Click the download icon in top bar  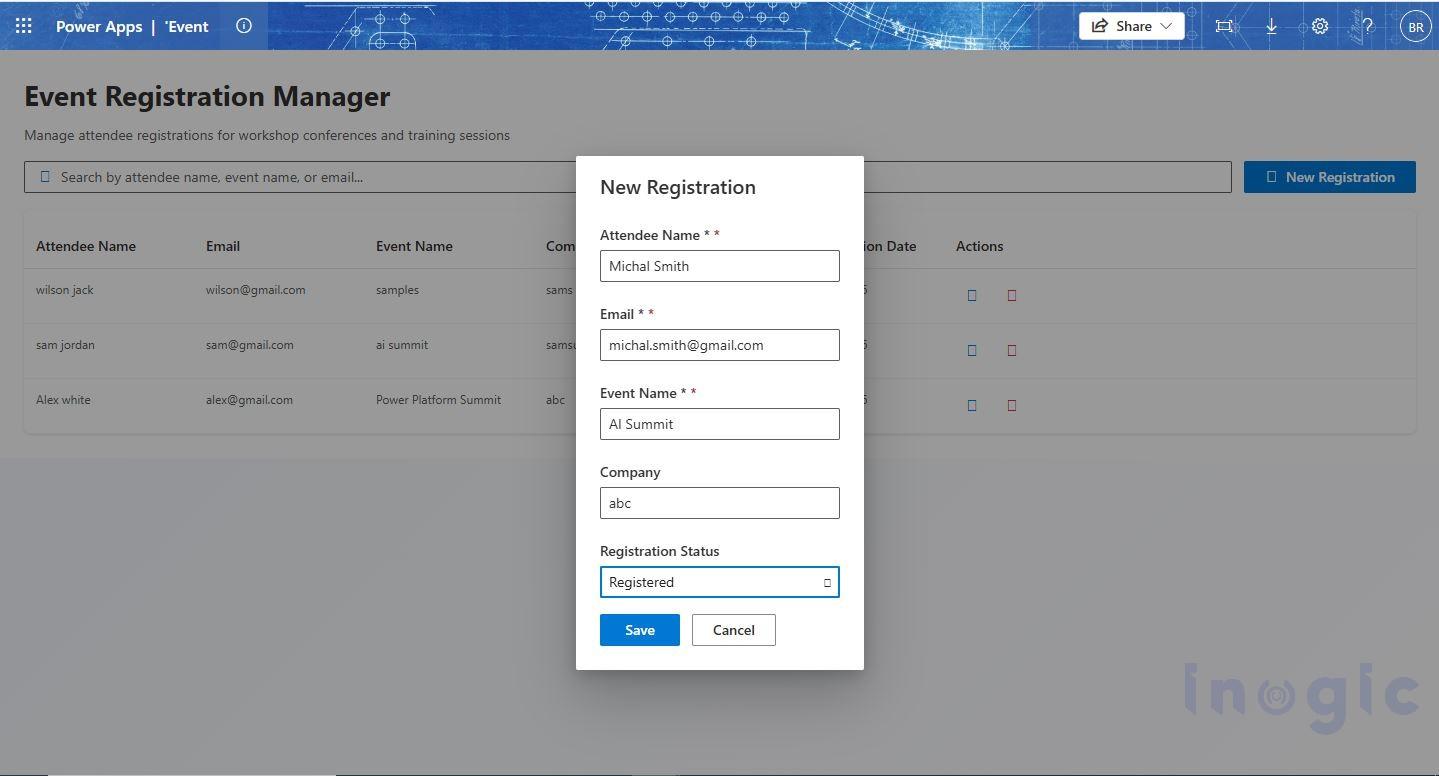pyautogui.click(x=1271, y=26)
